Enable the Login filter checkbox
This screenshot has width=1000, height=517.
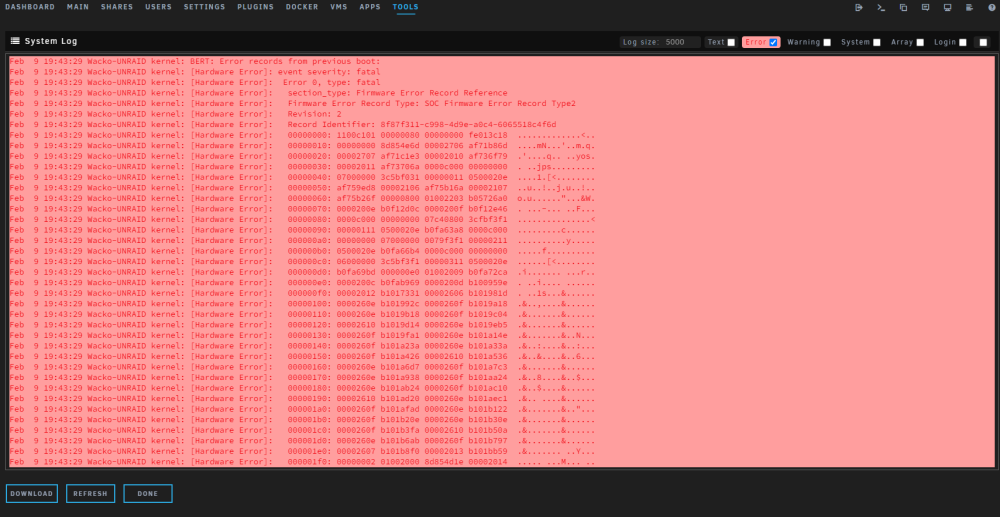(x=962, y=43)
